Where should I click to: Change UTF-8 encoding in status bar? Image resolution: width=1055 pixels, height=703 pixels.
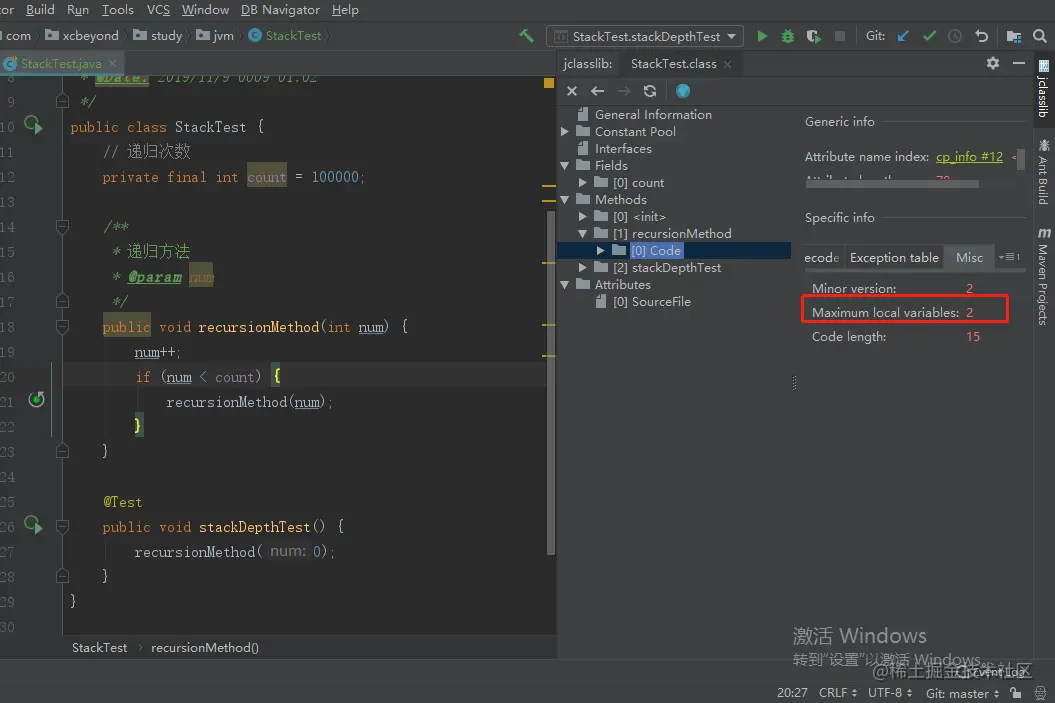tap(889, 693)
